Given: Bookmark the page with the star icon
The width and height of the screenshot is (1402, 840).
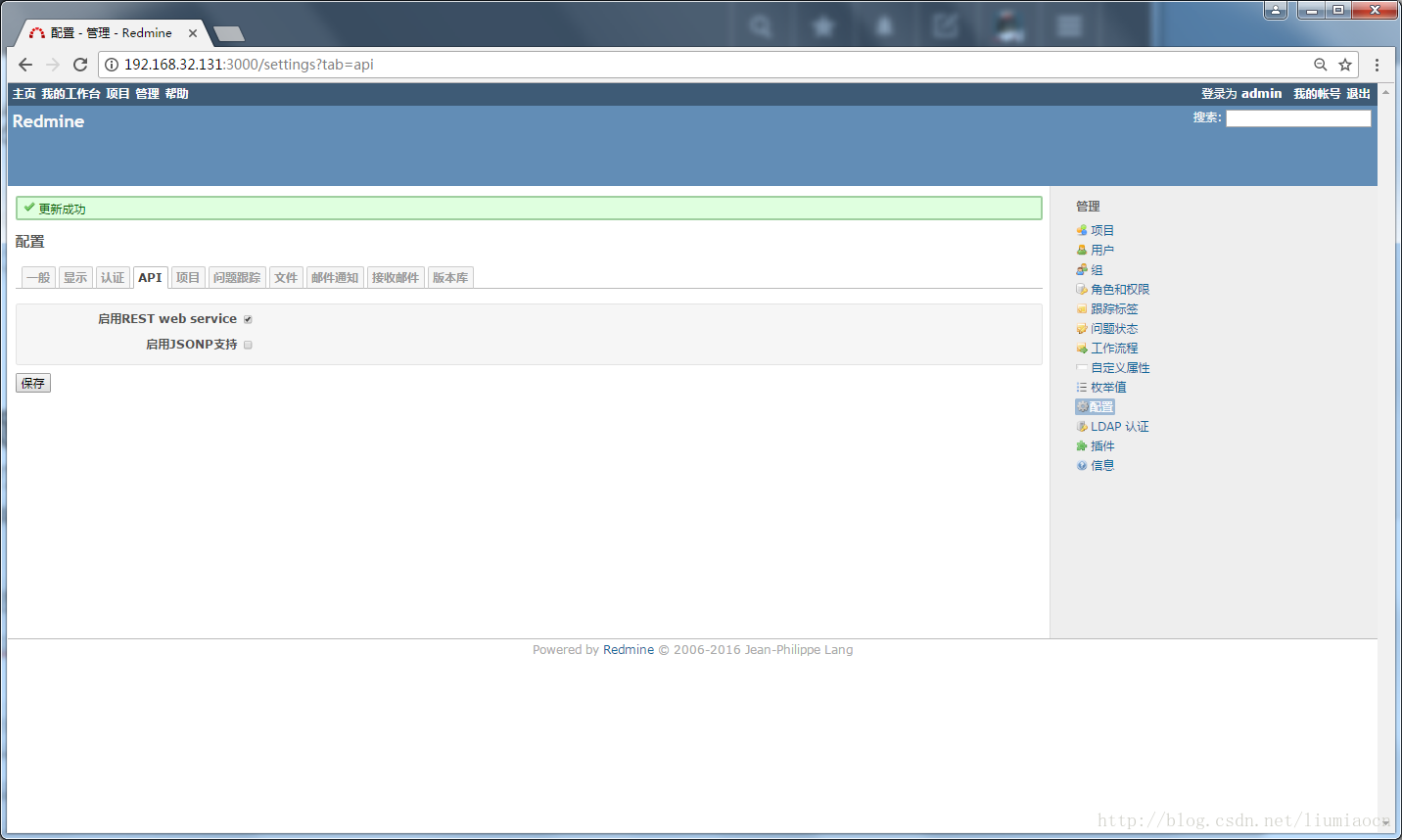Looking at the screenshot, I should point(1345,65).
